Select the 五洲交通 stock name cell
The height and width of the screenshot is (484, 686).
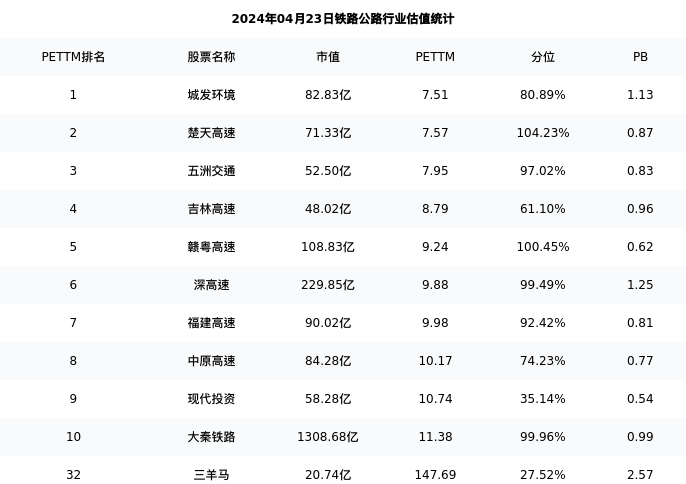coord(211,171)
